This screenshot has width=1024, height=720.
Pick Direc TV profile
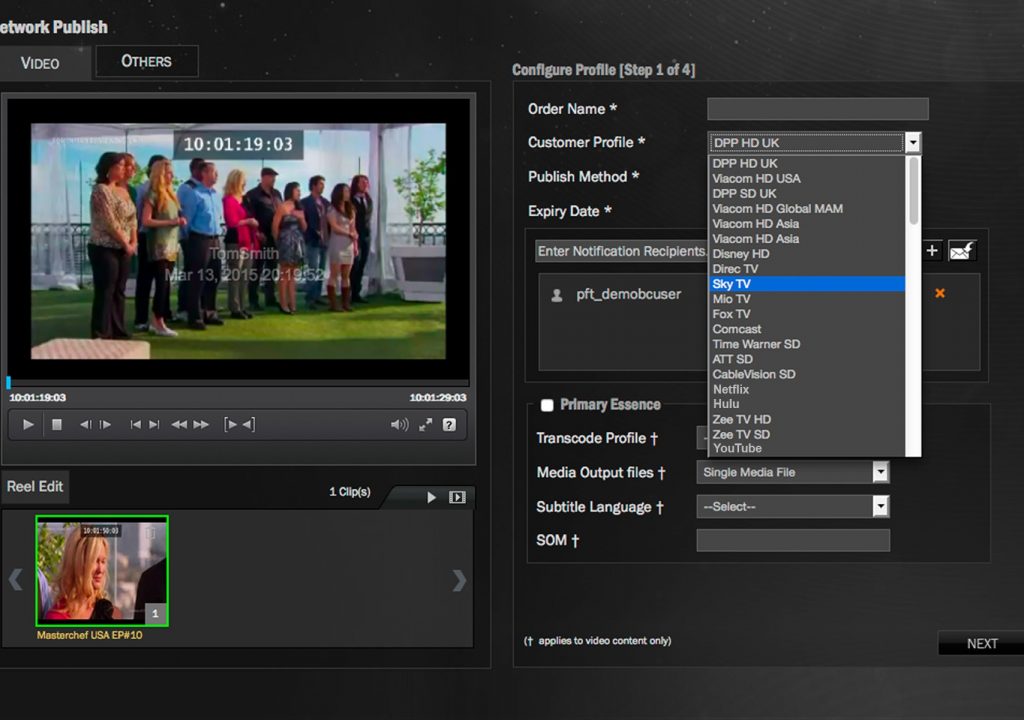pos(807,269)
